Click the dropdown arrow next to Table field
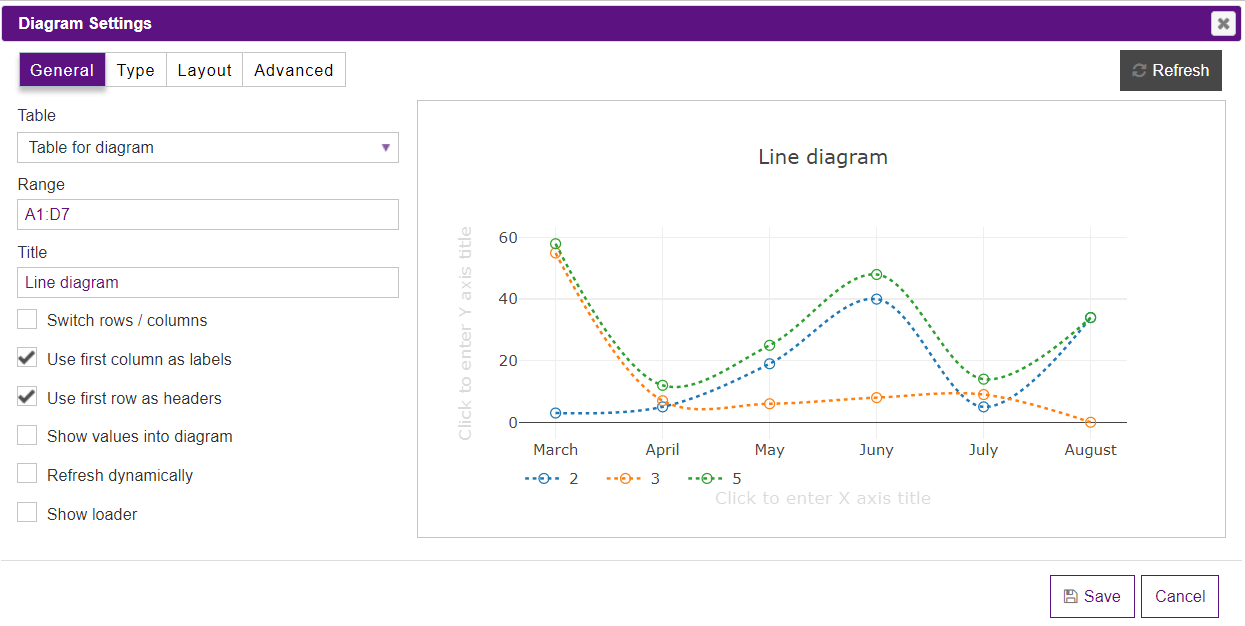The width and height of the screenshot is (1245, 626). coord(386,147)
